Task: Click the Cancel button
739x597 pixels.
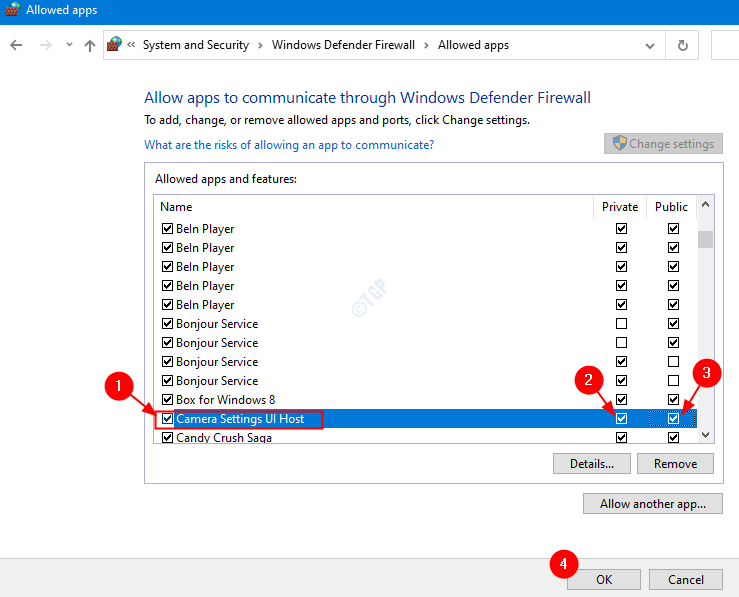Action: pos(685,580)
